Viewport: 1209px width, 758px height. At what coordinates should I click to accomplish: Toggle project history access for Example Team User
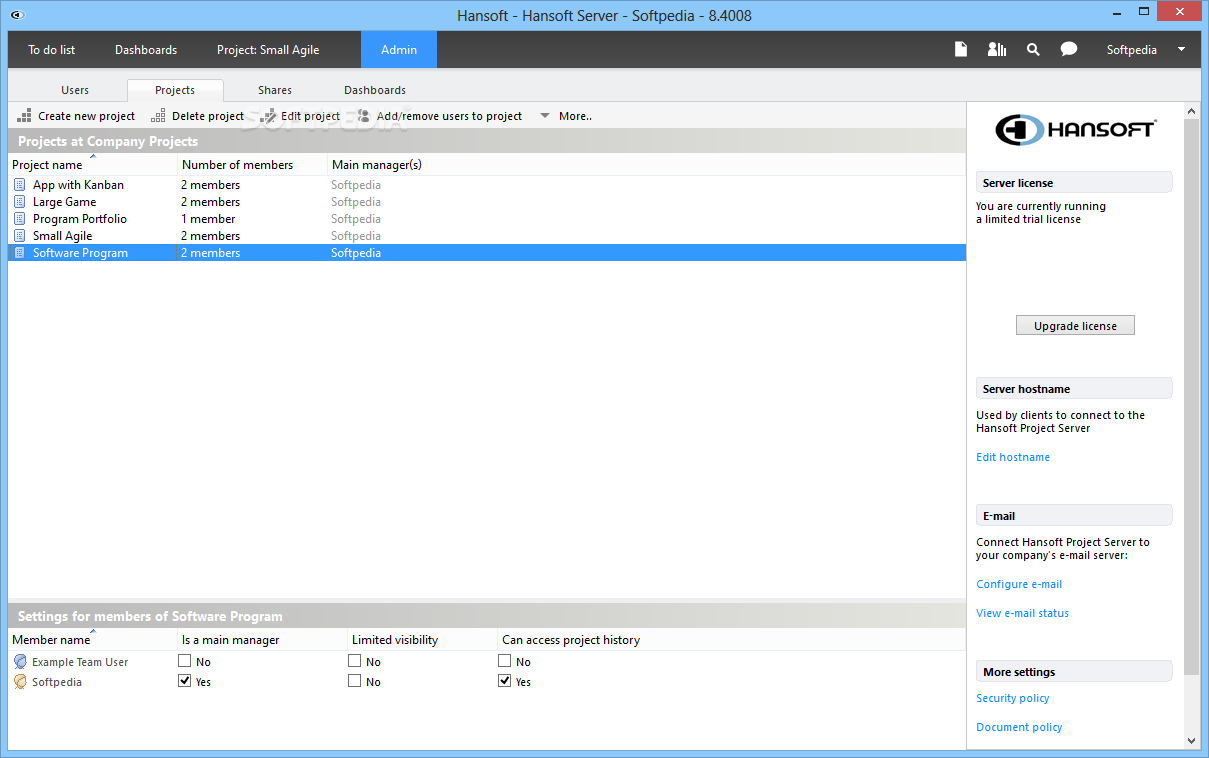pyautogui.click(x=504, y=661)
